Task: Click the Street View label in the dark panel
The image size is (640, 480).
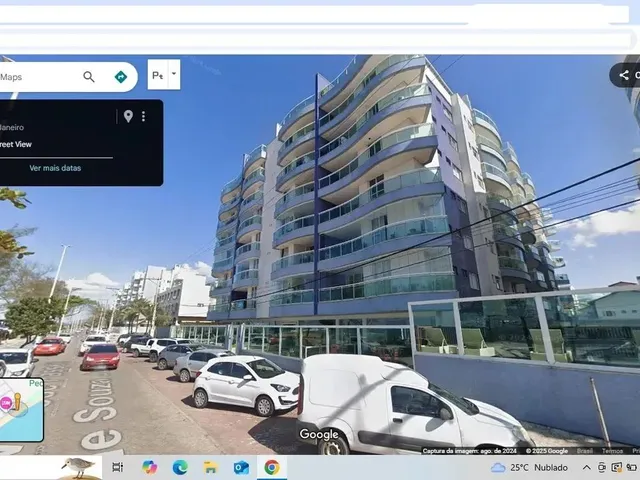Action: (x=16, y=144)
